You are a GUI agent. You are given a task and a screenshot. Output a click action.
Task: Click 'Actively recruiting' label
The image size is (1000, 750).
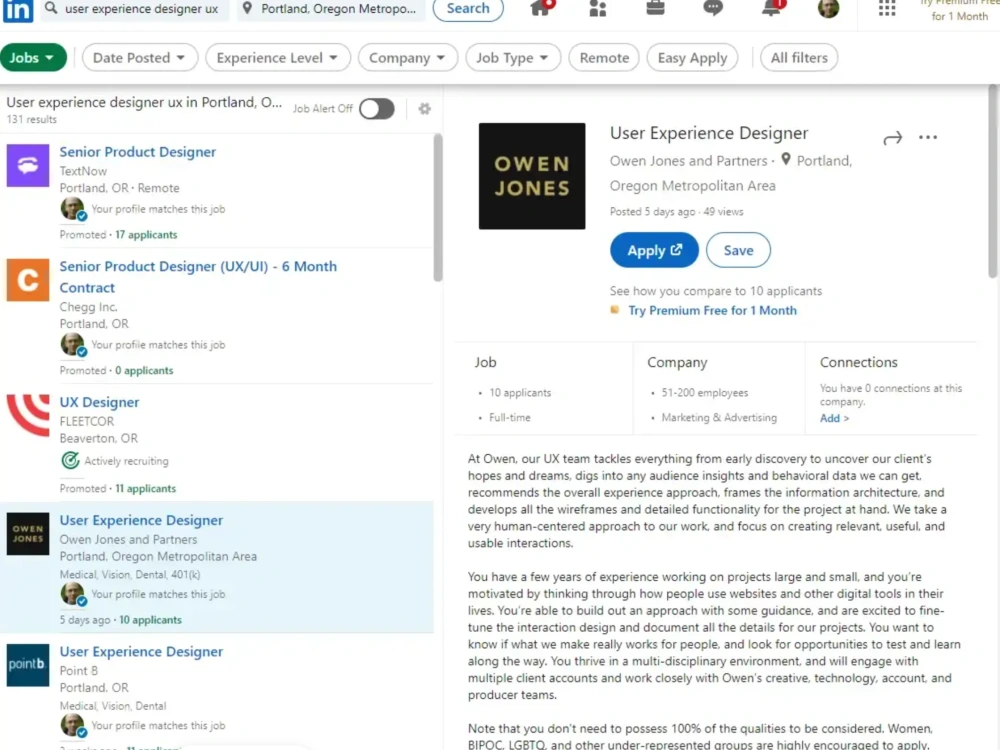click(x=126, y=461)
